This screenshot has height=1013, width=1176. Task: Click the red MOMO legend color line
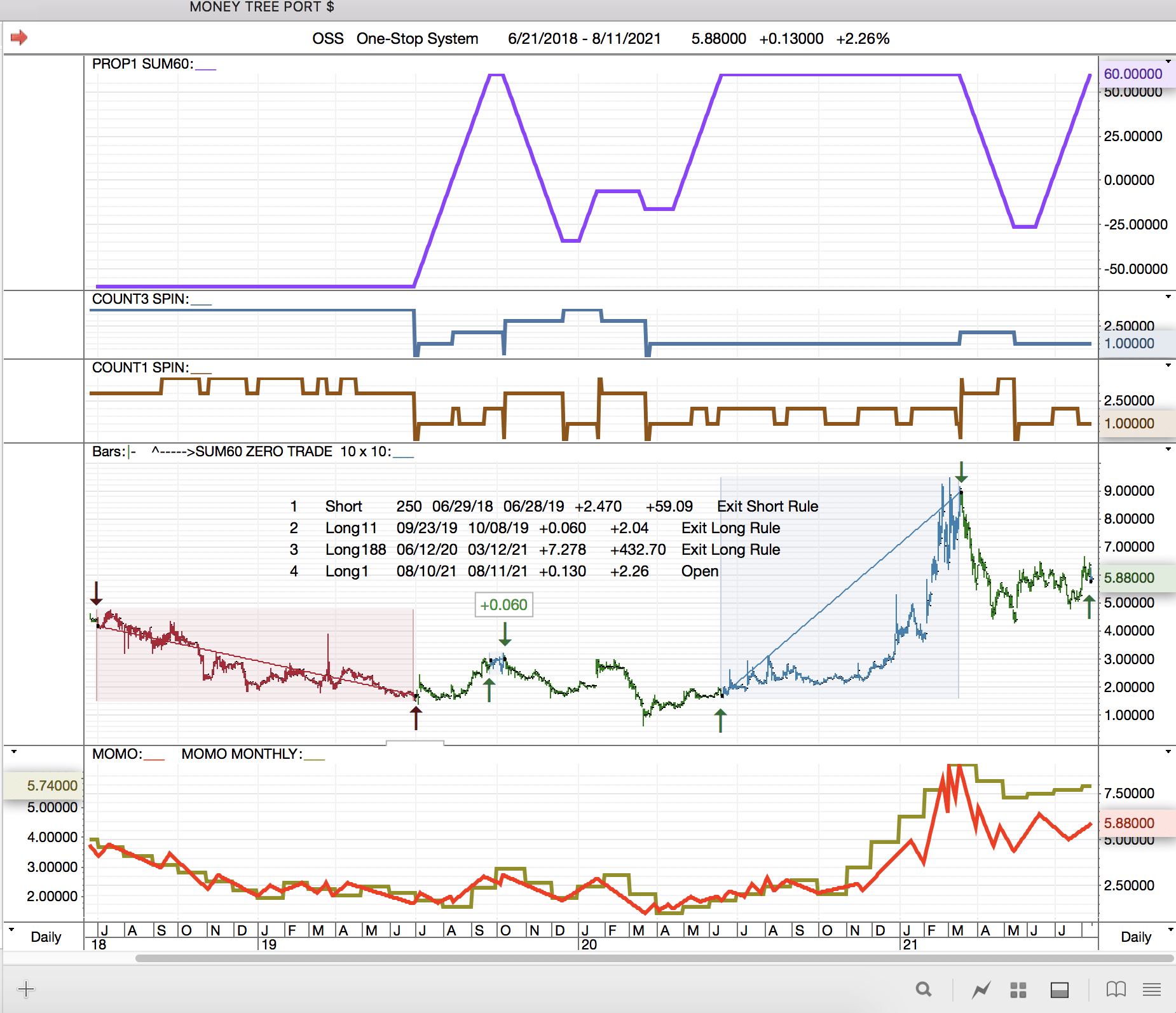pos(154,759)
